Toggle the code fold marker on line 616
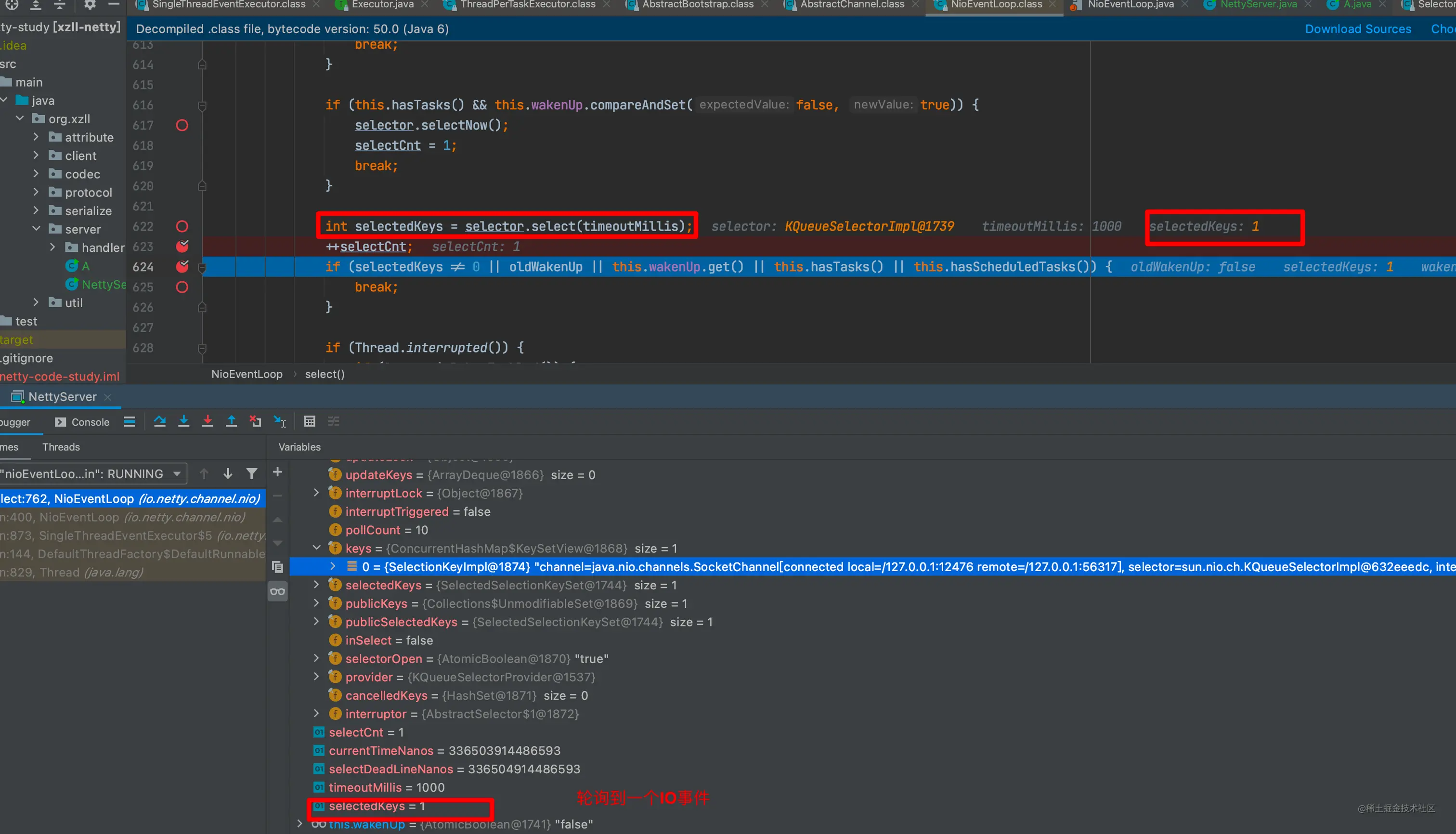This screenshot has width=1456, height=834. [x=202, y=105]
